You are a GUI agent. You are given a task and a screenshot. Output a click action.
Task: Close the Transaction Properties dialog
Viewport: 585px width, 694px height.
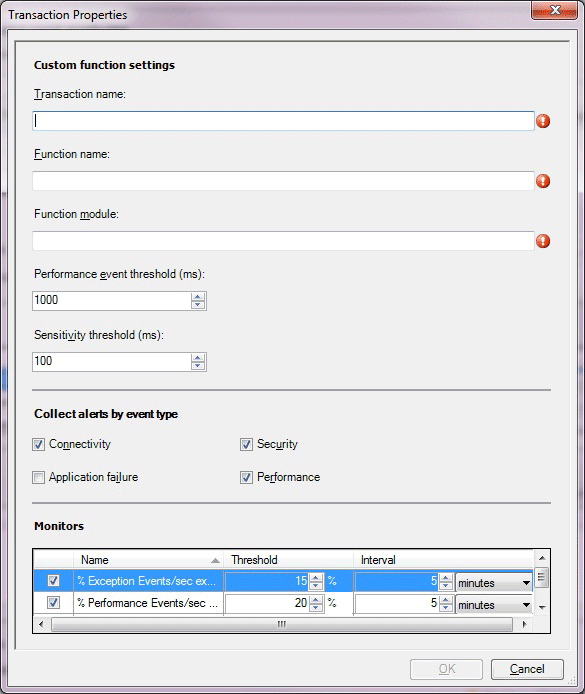(x=555, y=10)
